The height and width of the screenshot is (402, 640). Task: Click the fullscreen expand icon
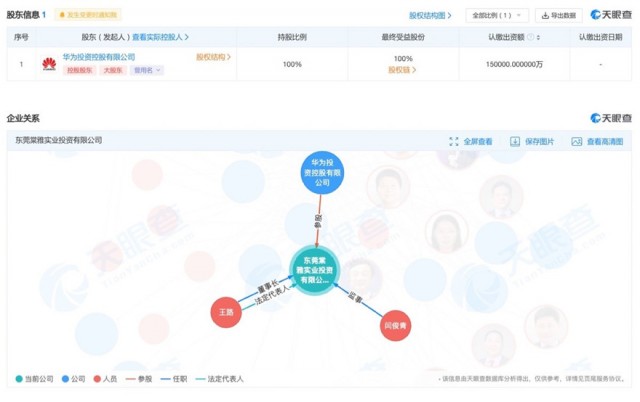point(453,142)
